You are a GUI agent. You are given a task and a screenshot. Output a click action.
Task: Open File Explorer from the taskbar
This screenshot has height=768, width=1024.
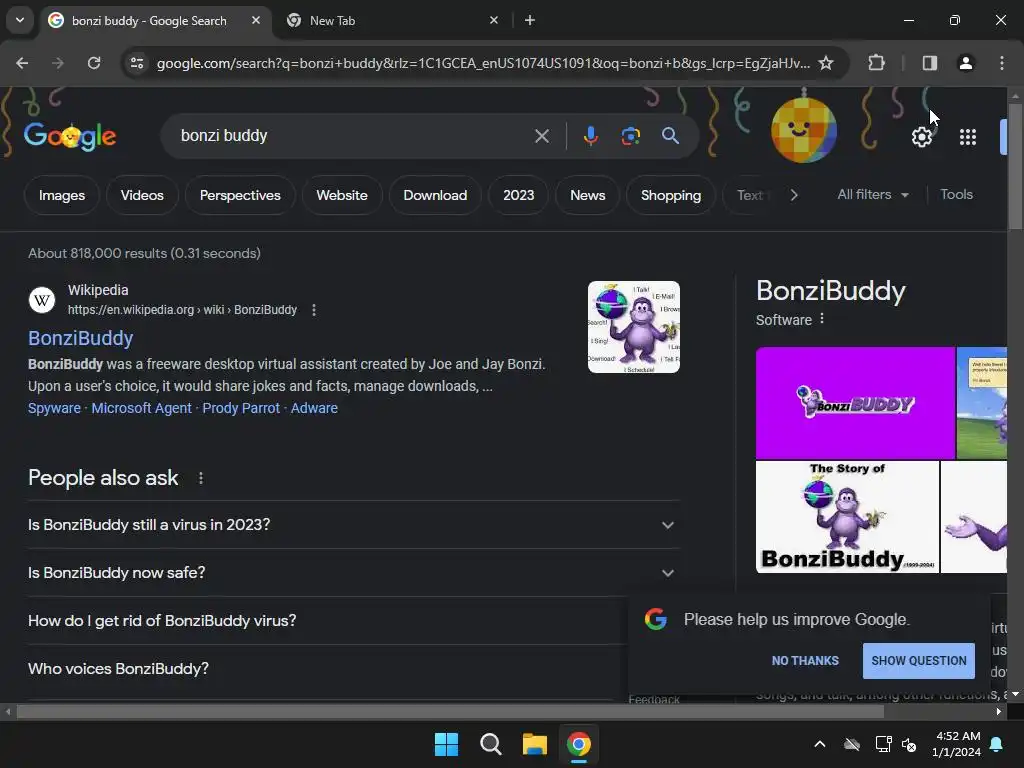534,744
